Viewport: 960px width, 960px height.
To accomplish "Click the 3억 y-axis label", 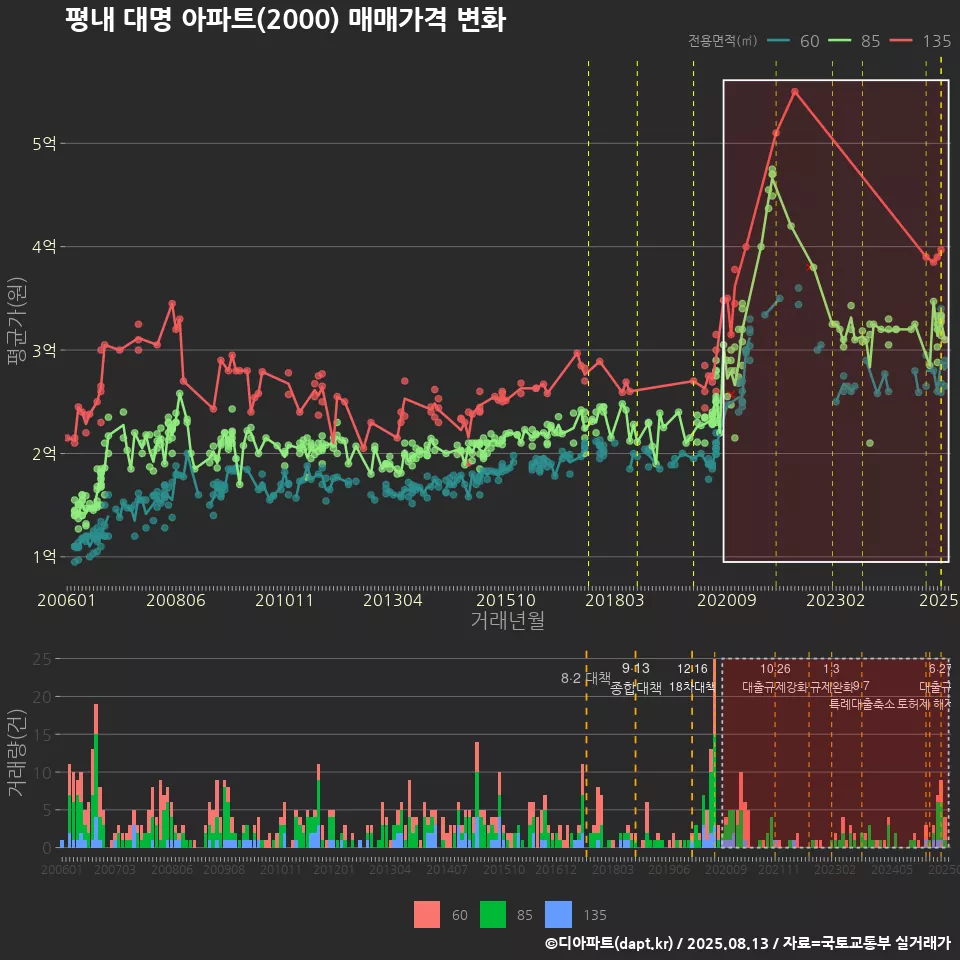I will tap(44, 350).
